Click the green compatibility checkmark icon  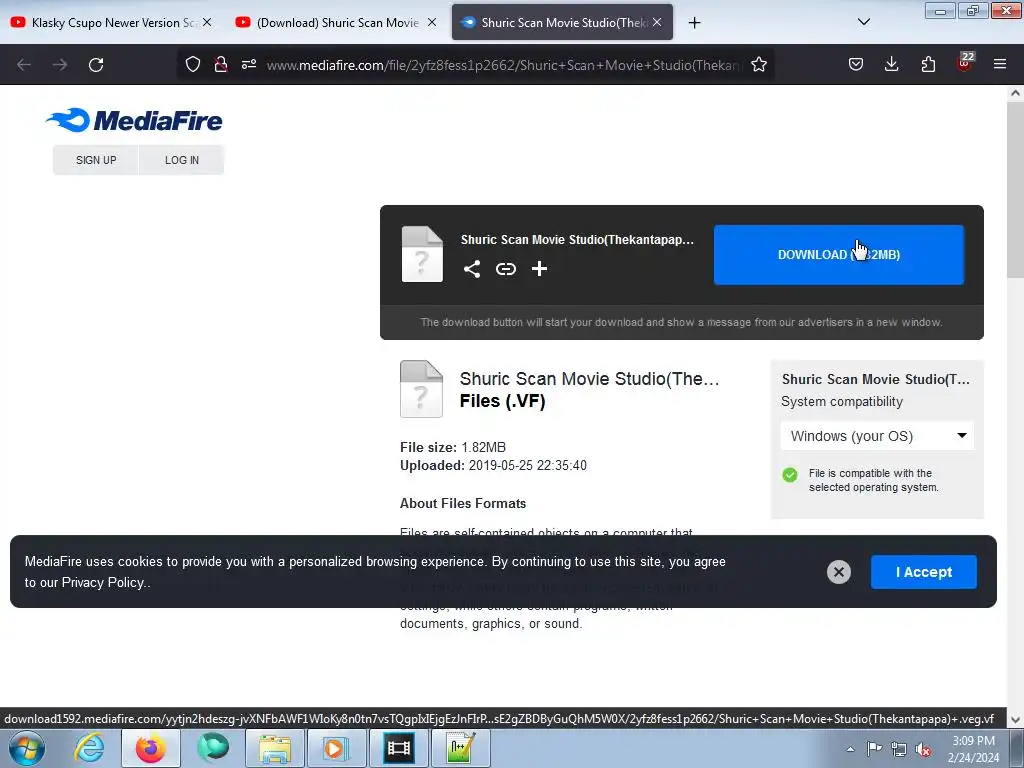point(790,475)
